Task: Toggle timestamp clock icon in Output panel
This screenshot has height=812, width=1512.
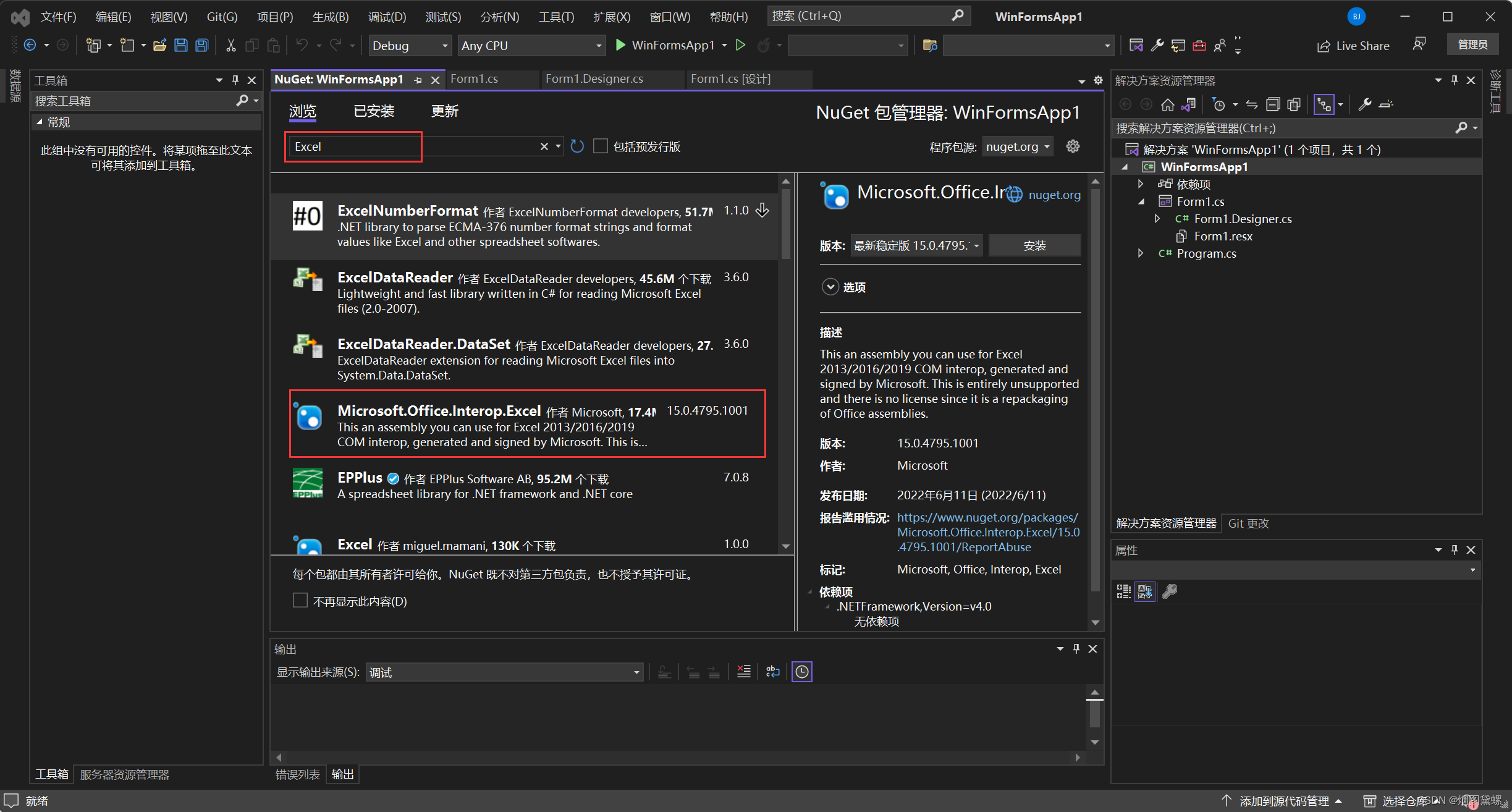Action: pos(802,672)
